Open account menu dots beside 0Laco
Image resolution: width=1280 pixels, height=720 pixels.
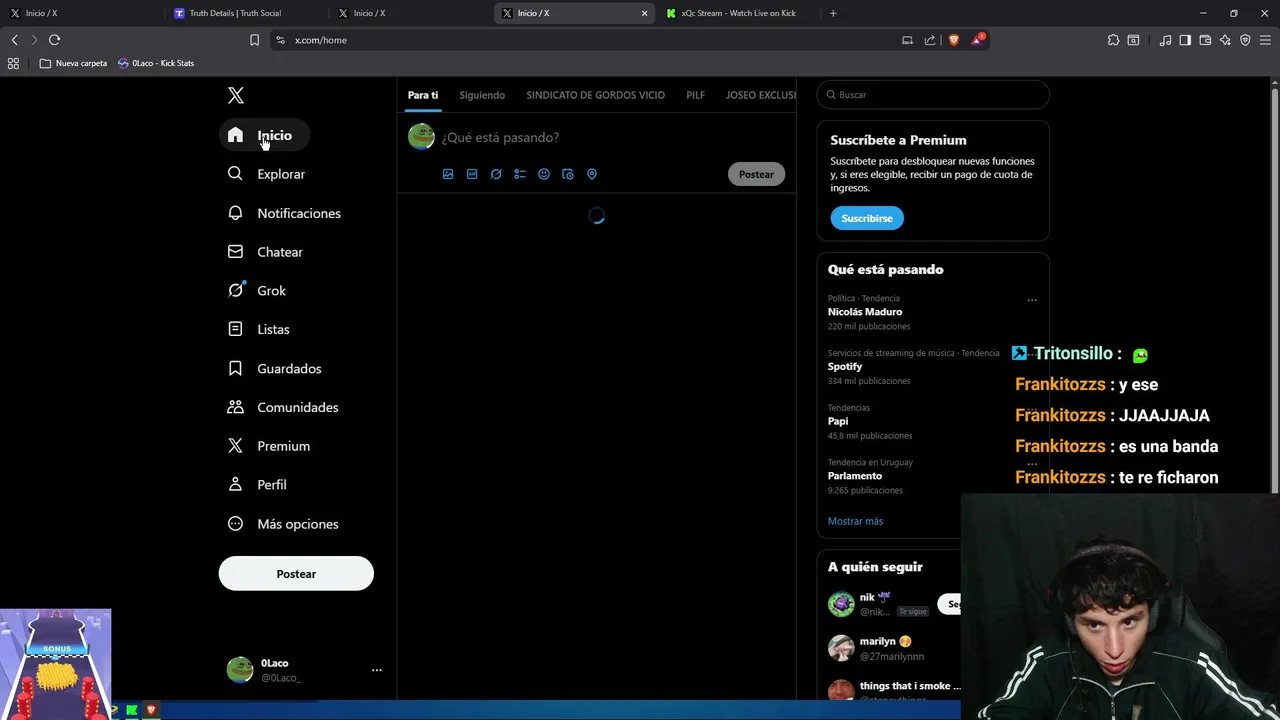(377, 670)
